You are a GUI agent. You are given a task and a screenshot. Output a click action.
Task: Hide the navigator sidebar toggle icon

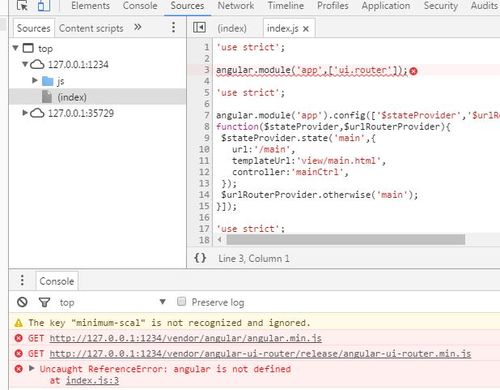(x=199, y=27)
